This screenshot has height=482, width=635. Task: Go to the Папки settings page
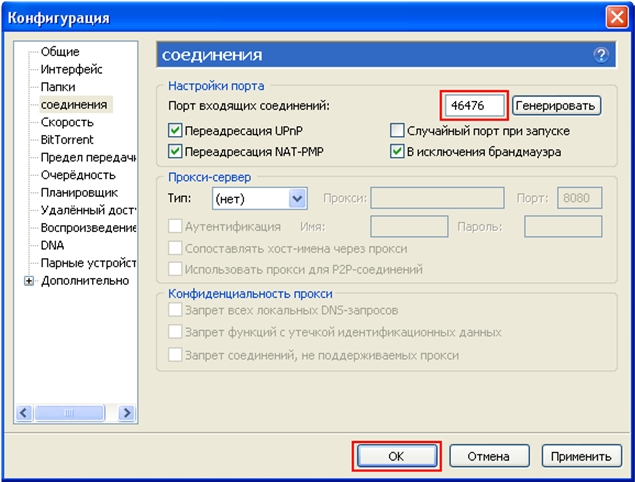coord(58,87)
